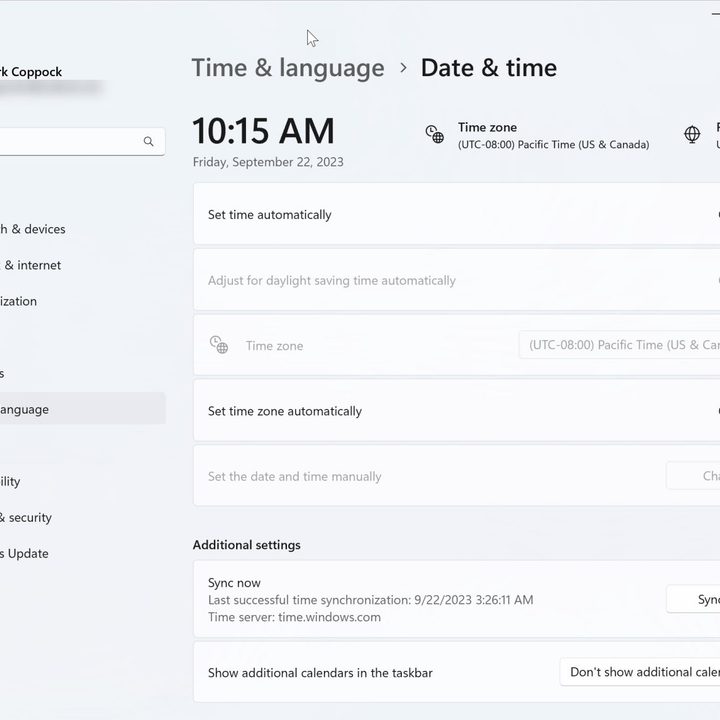This screenshot has height=720, width=720.
Task: Open the time zone dropdown Pacific Time
Action: [x=619, y=345]
